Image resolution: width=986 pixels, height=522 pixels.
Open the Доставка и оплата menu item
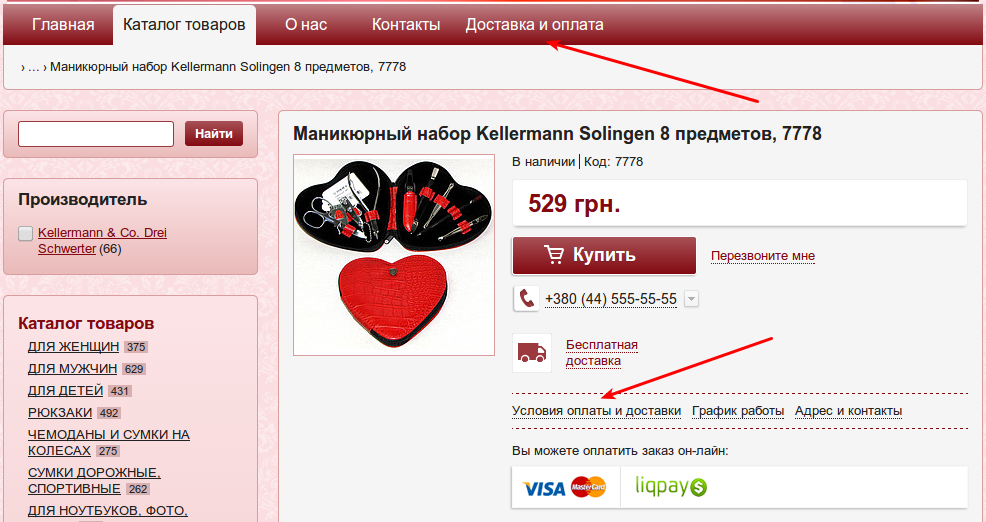click(x=535, y=25)
